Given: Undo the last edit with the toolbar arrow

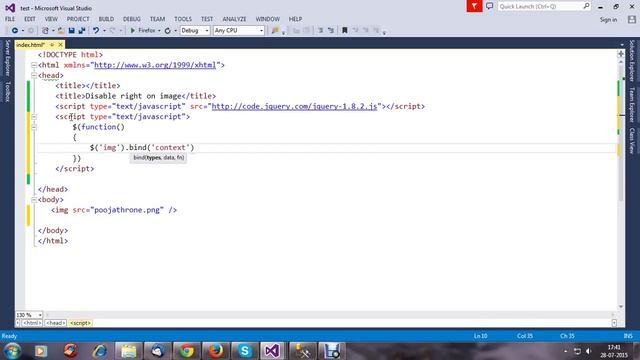Looking at the screenshot, I should tap(96, 31).
